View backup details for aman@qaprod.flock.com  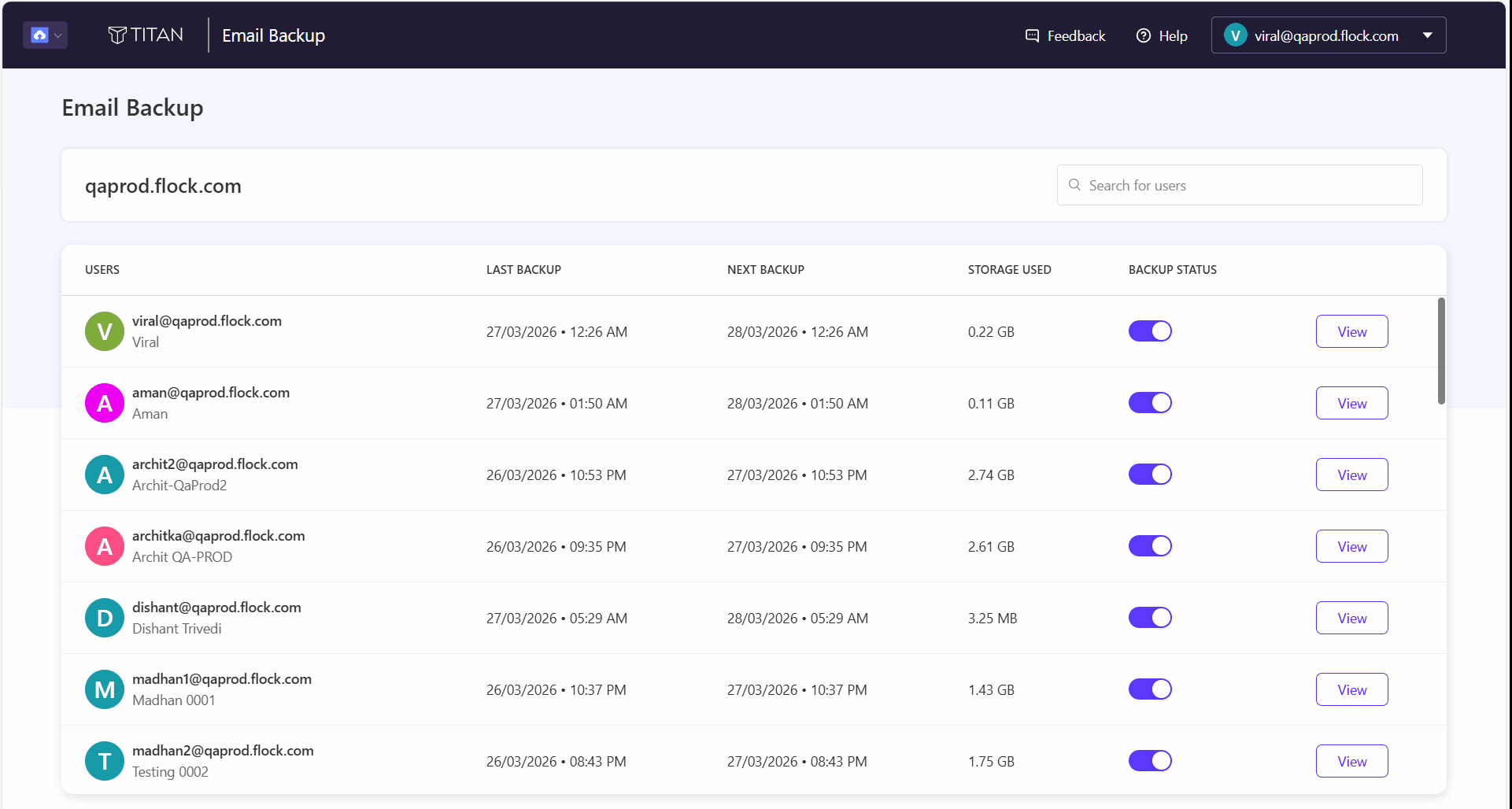(x=1351, y=403)
